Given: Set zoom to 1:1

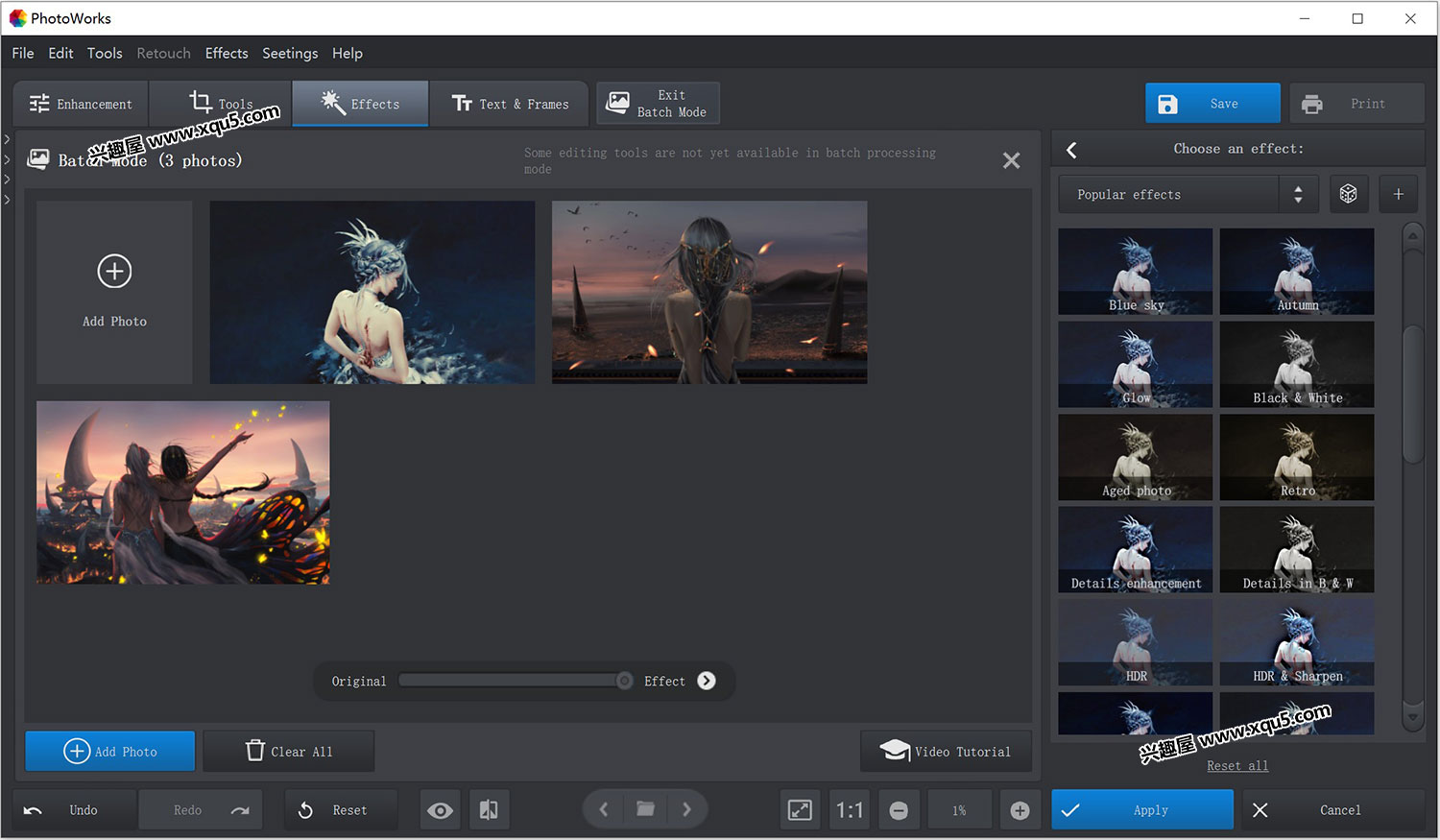Looking at the screenshot, I should point(850,810).
